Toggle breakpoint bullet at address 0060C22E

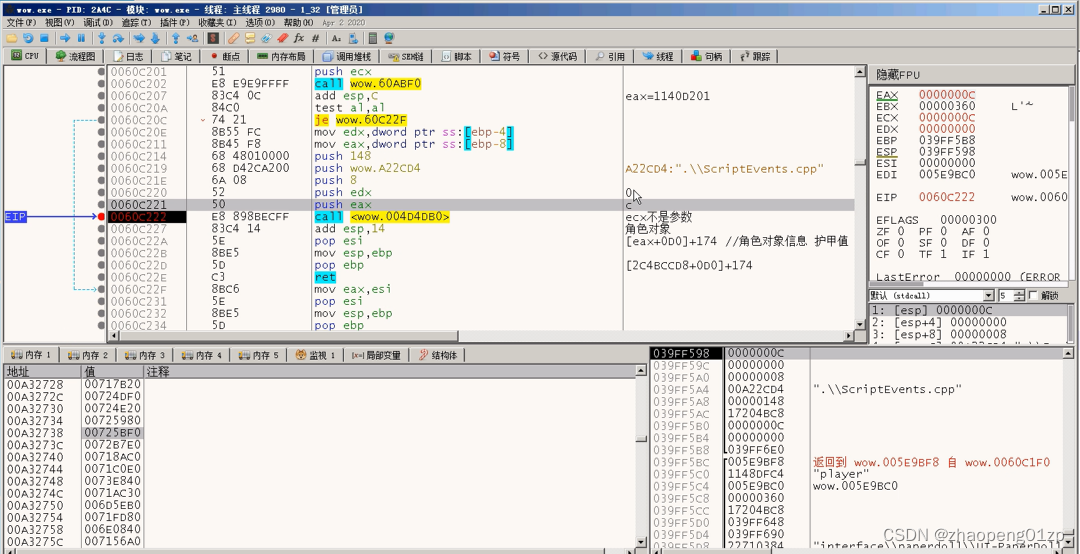[x=101, y=277]
